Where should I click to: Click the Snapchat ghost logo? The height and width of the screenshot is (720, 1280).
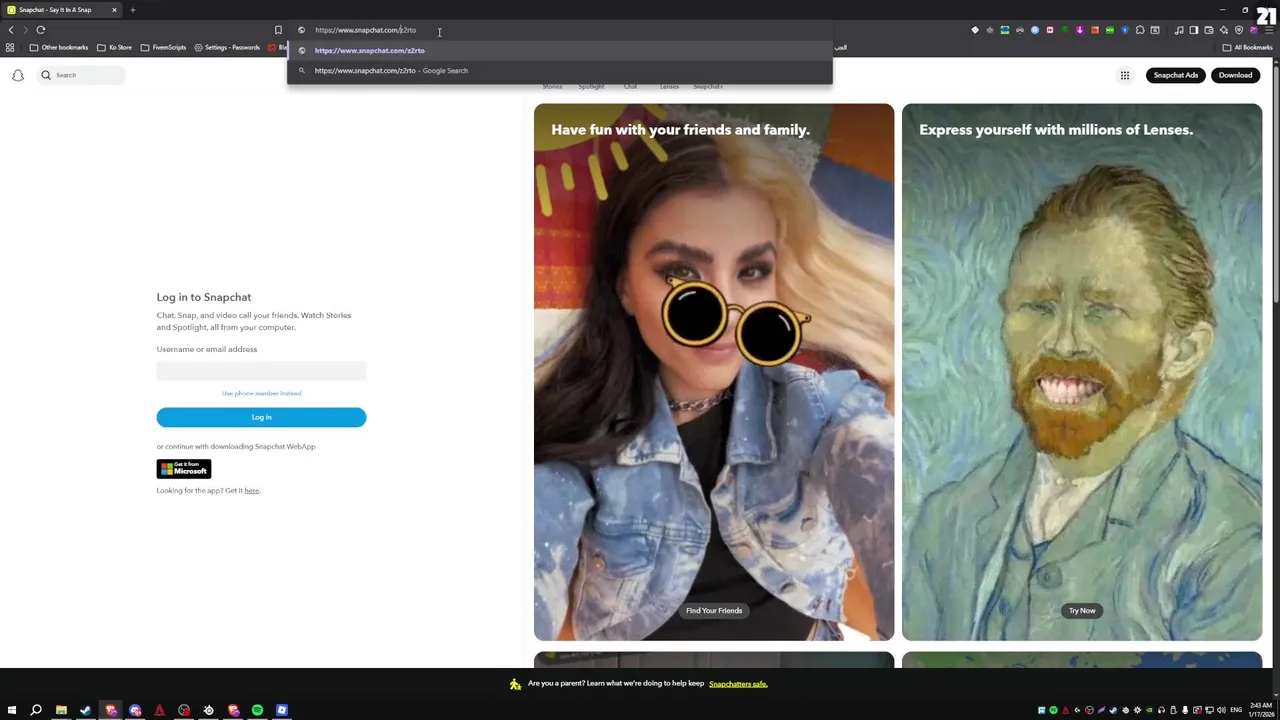click(17, 75)
